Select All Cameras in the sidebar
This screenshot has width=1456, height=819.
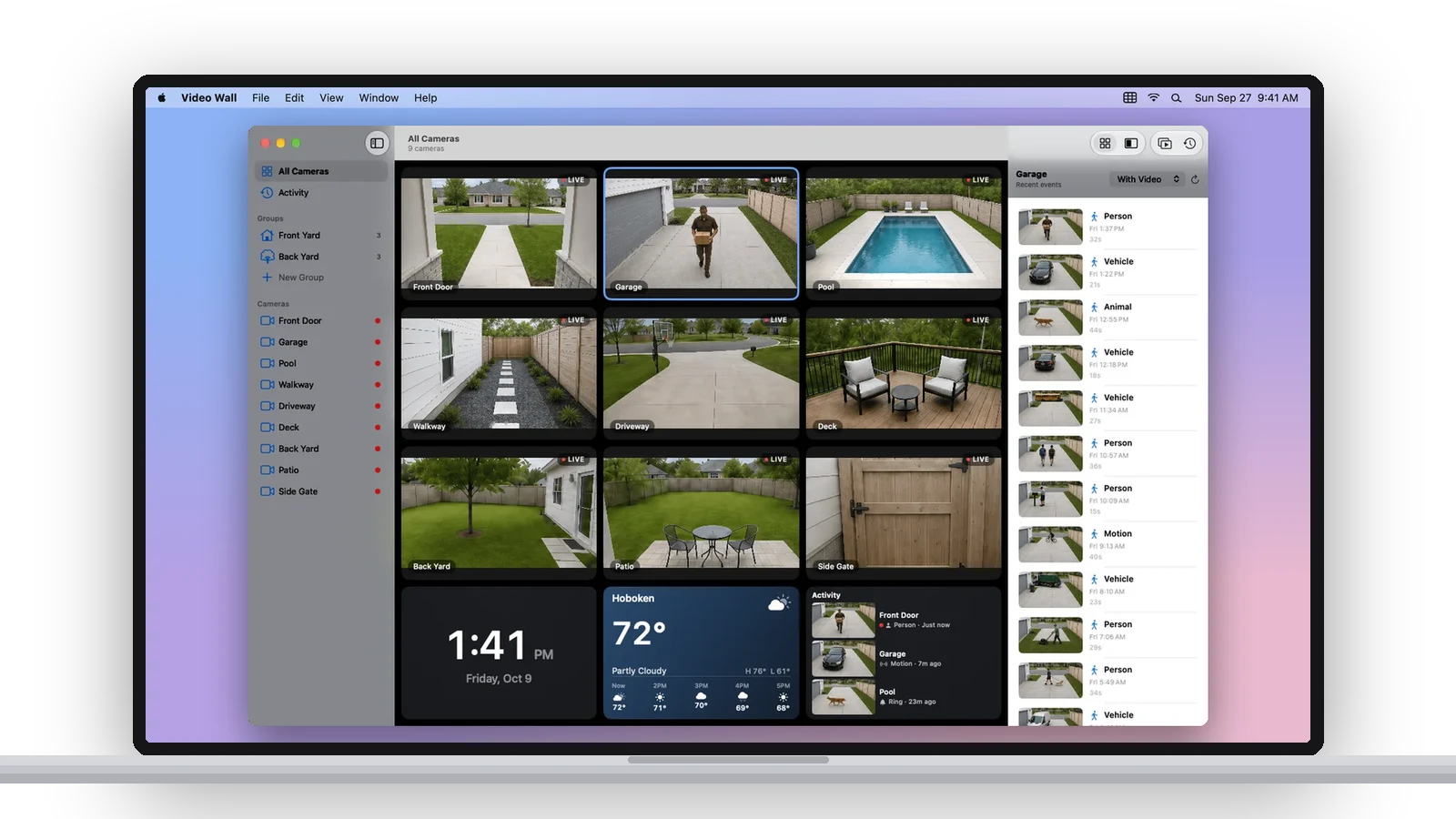click(x=321, y=171)
